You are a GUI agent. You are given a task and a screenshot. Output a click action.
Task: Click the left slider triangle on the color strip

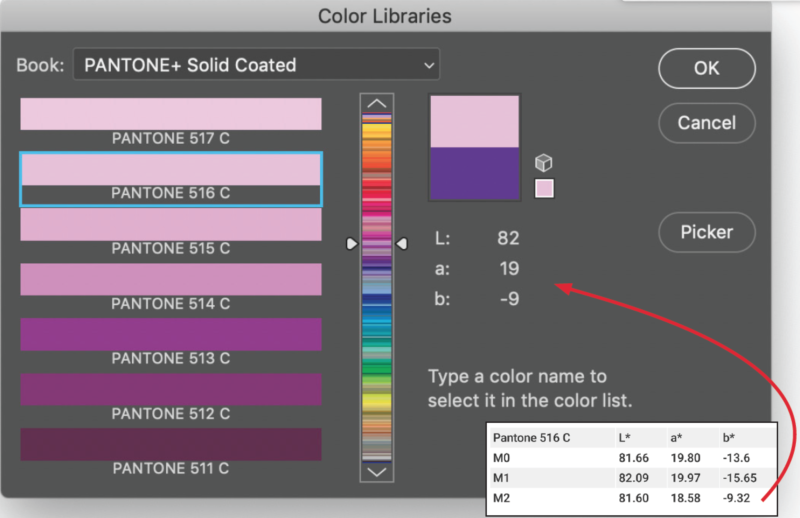pyautogui.click(x=352, y=243)
